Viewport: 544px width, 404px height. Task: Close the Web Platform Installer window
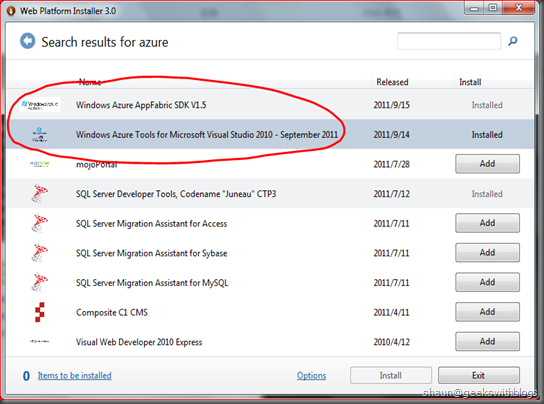coord(519,8)
